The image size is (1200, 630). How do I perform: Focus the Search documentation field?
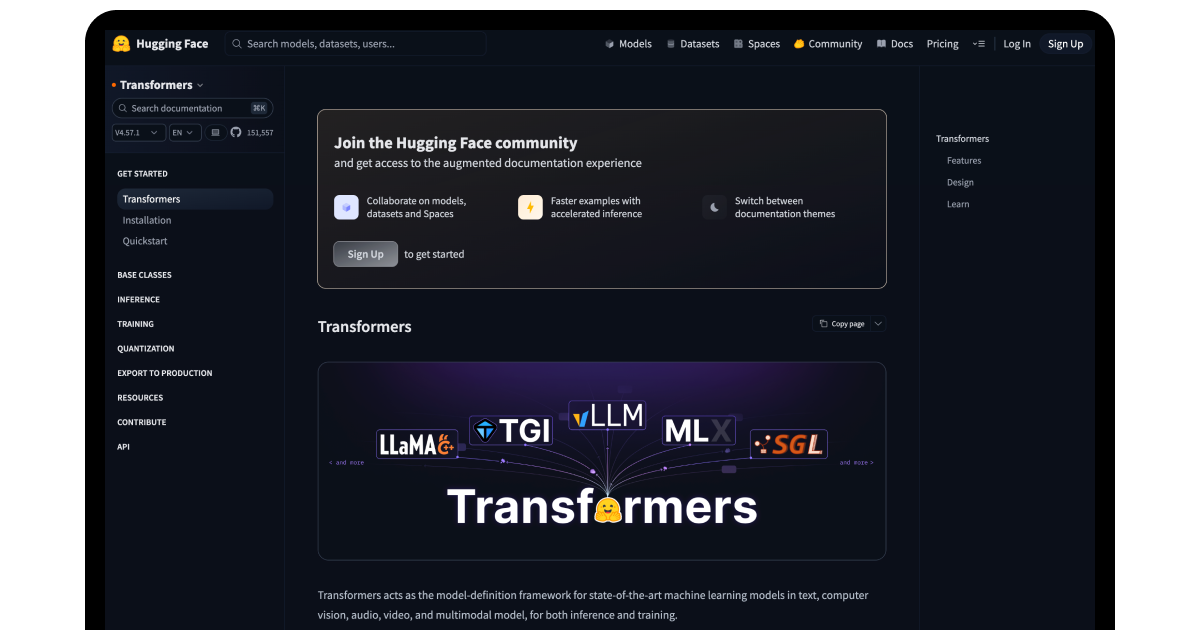192,108
